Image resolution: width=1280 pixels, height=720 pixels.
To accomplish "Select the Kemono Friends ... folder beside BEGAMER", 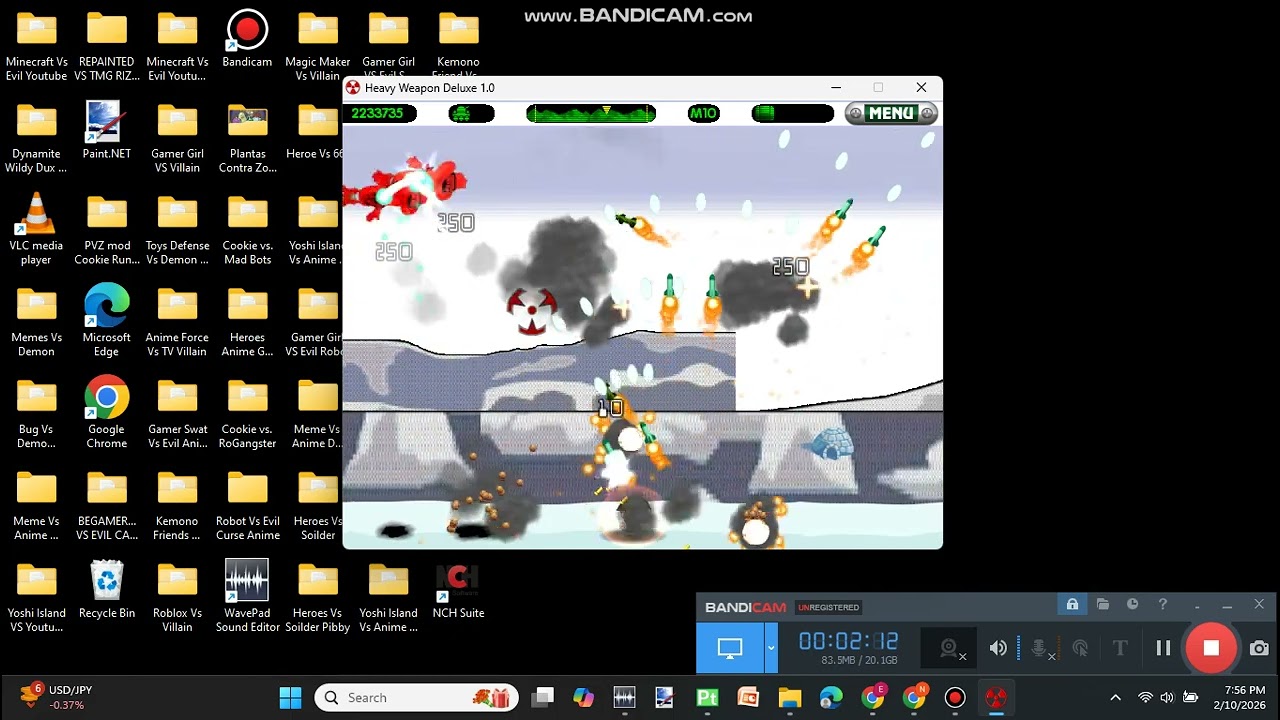I will point(177,505).
